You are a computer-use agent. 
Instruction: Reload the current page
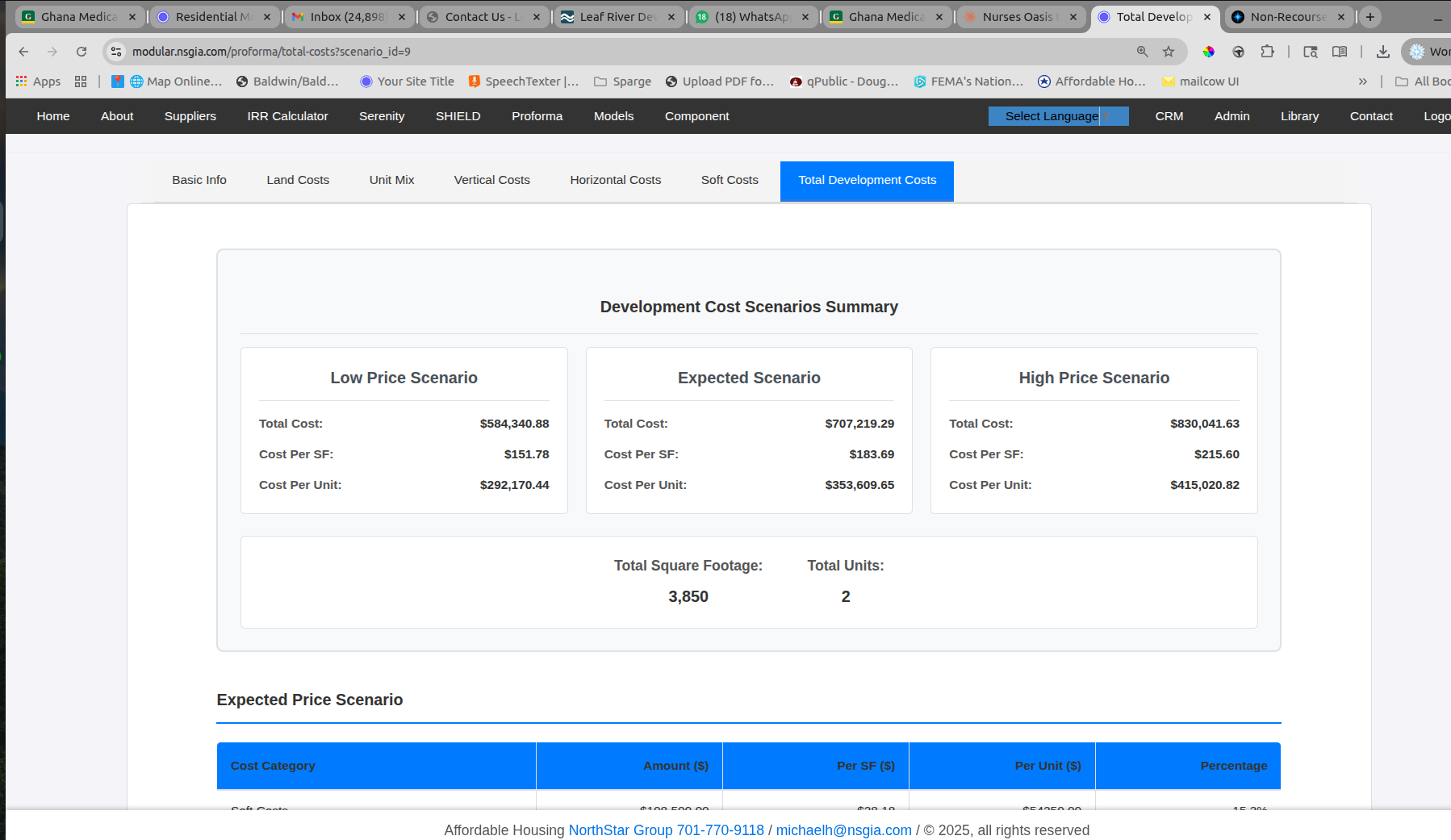82,52
